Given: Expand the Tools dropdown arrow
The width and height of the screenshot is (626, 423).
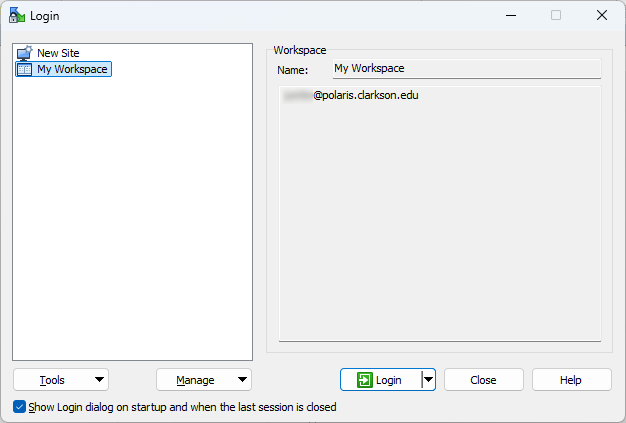Looking at the screenshot, I should (98, 380).
